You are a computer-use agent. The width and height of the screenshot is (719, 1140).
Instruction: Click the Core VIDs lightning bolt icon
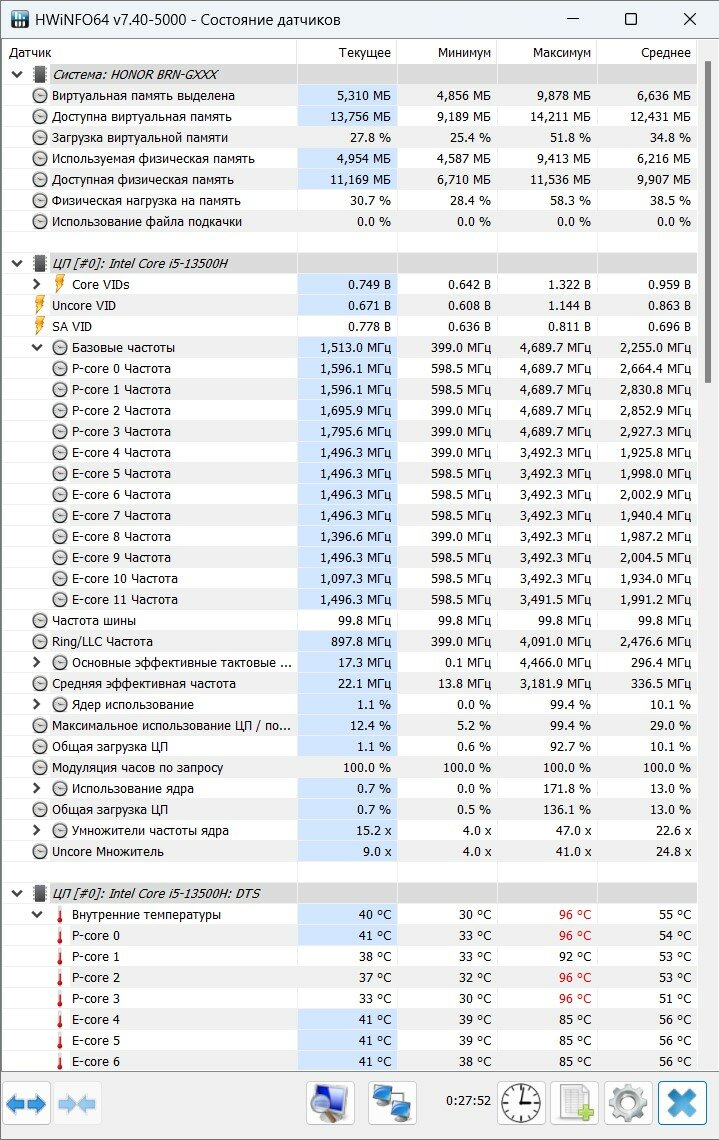tap(60, 284)
